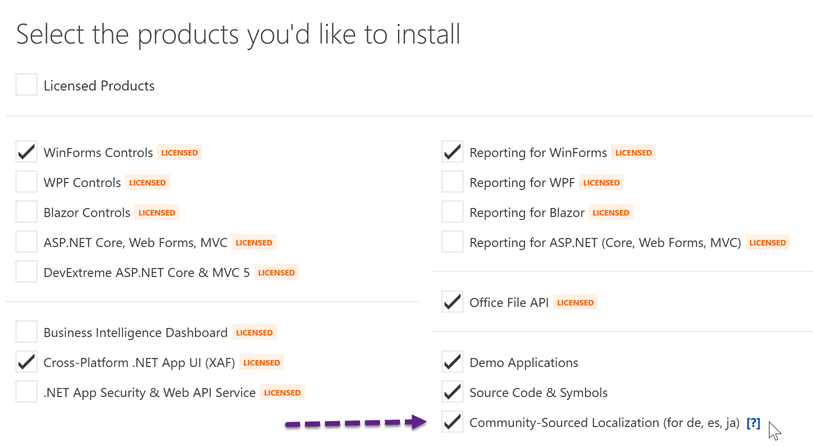Click the 'WinForms Controls' label
The image size is (813, 447).
98,152
